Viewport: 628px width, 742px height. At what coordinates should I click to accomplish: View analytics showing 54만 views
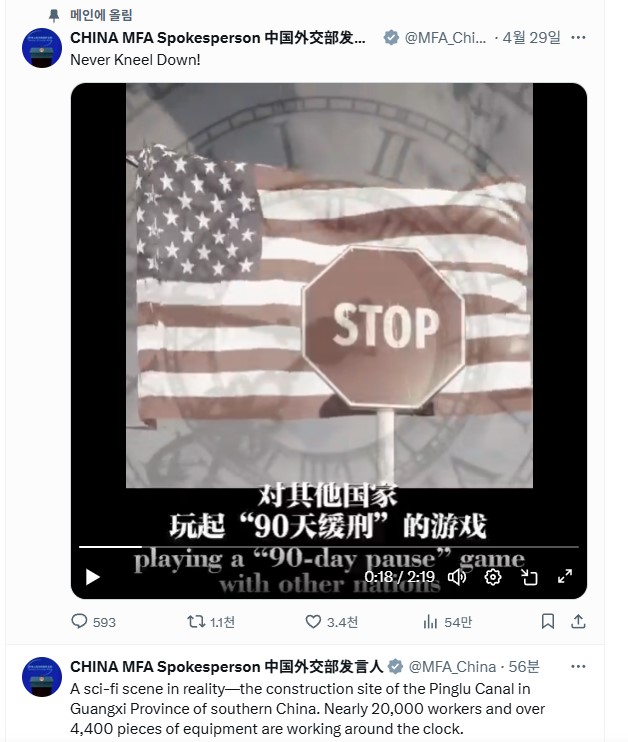click(x=447, y=621)
